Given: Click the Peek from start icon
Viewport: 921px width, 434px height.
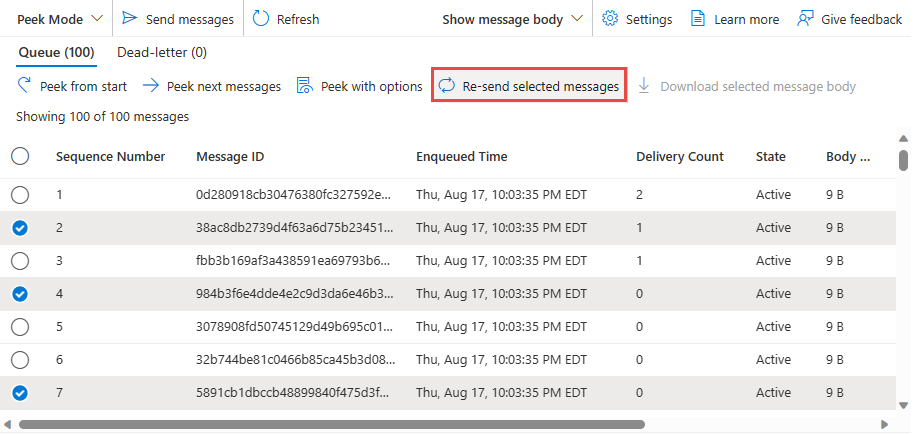Looking at the screenshot, I should tap(24, 86).
